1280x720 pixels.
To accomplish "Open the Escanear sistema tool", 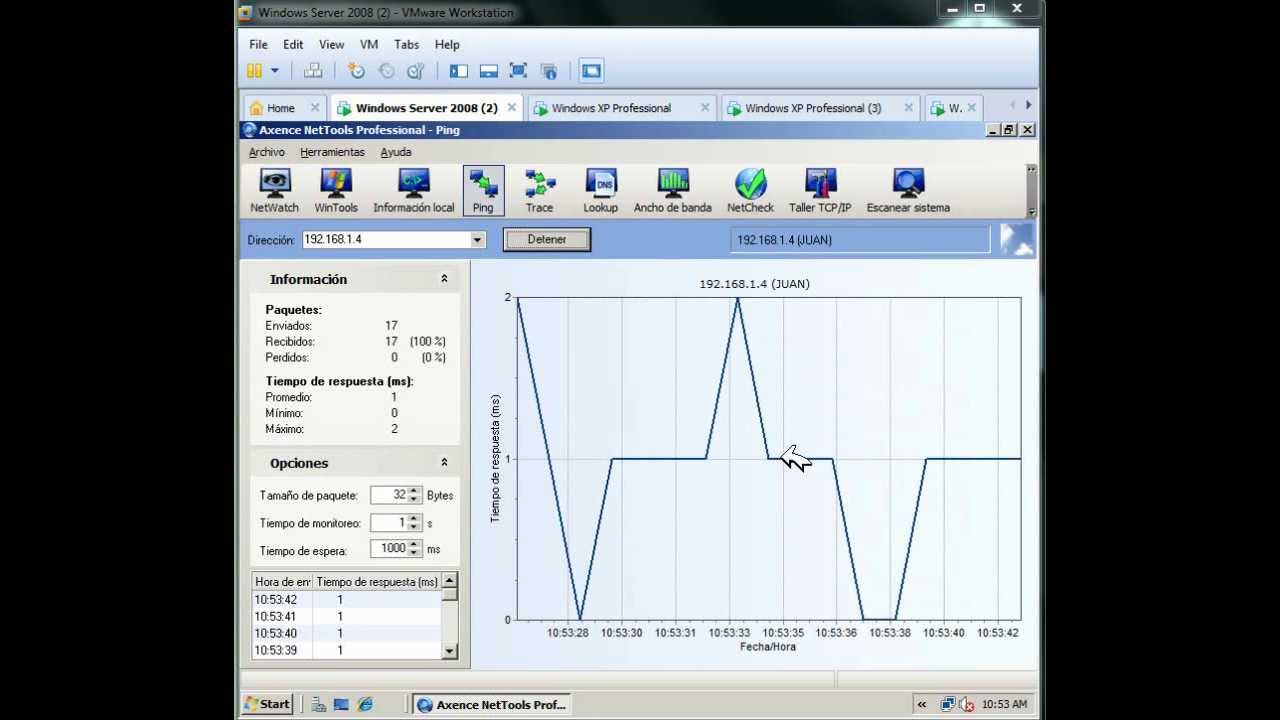I will 908,190.
